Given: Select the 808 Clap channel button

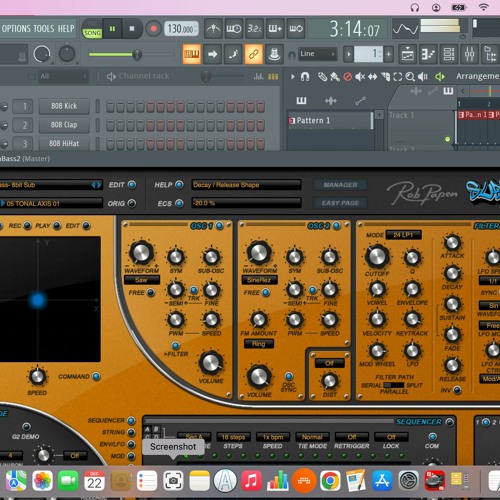Looking at the screenshot, I should point(64,125).
